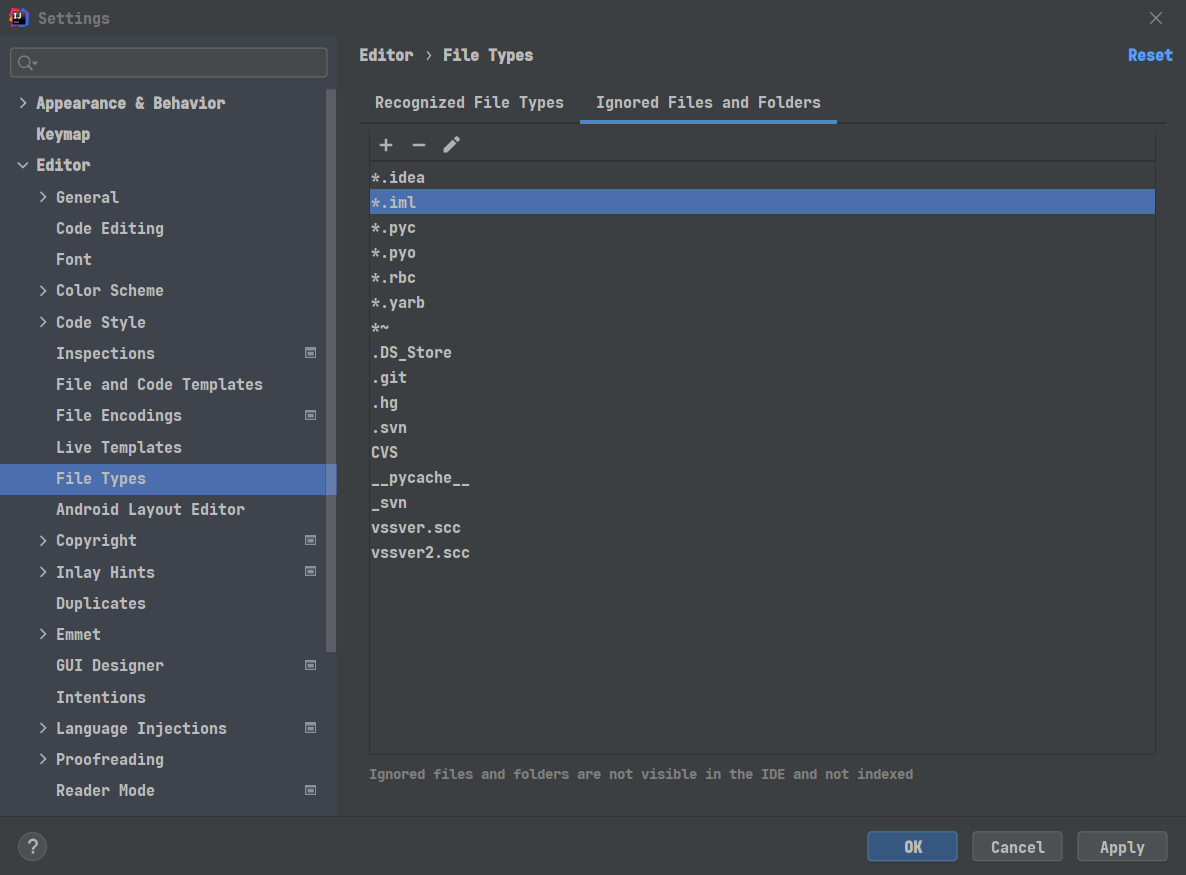Viewport: 1186px width, 875px height.
Task: Click the add (+) ignored pattern icon
Action: [386, 144]
